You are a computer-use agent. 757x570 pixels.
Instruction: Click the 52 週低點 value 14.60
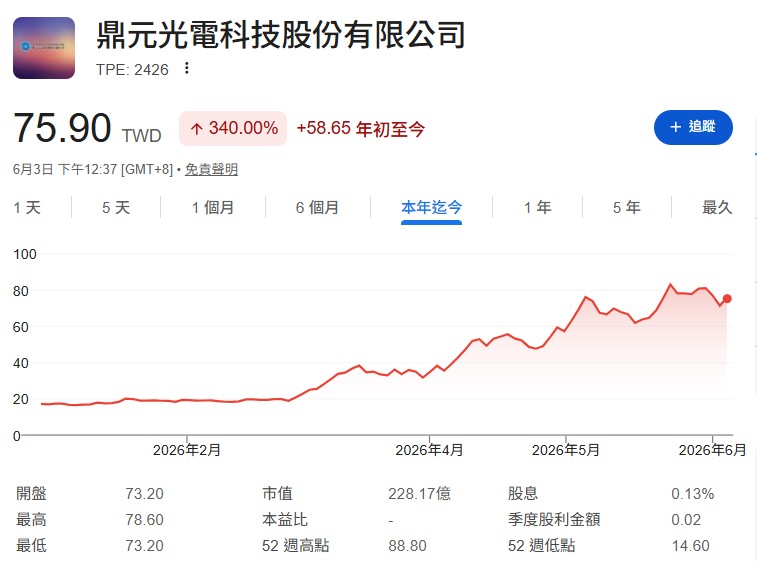click(x=690, y=546)
